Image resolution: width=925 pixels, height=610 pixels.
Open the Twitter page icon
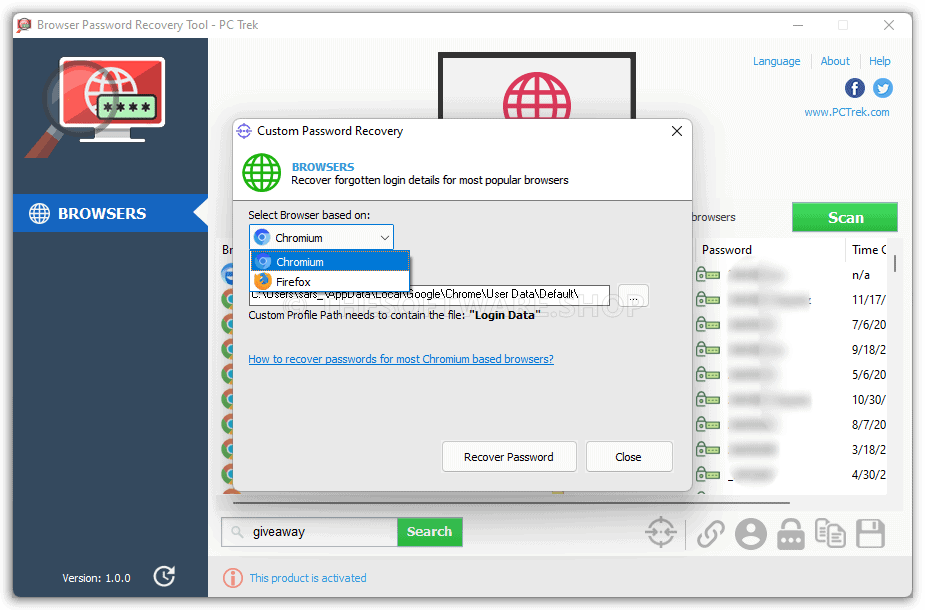click(884, 88)
